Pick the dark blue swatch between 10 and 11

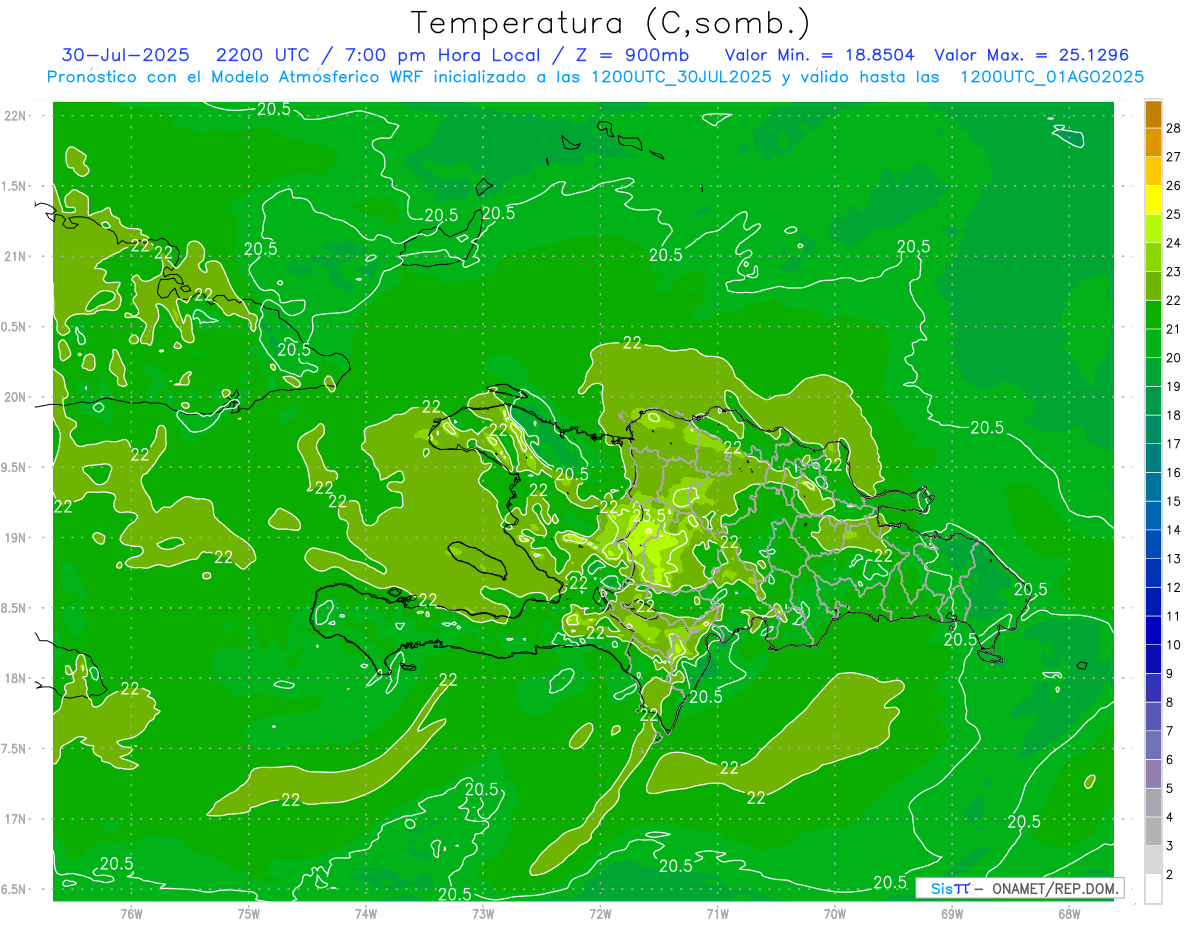pyautogui.click(x=1154, y=630)
